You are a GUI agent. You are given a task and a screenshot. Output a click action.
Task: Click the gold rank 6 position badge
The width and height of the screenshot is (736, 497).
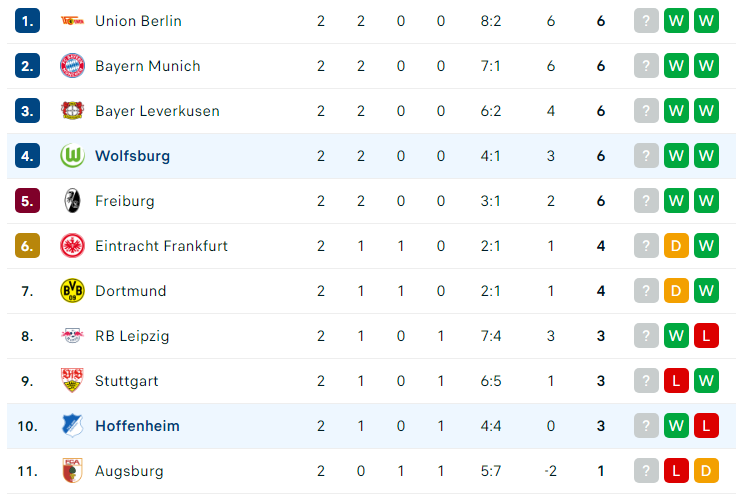pos(27,245)
